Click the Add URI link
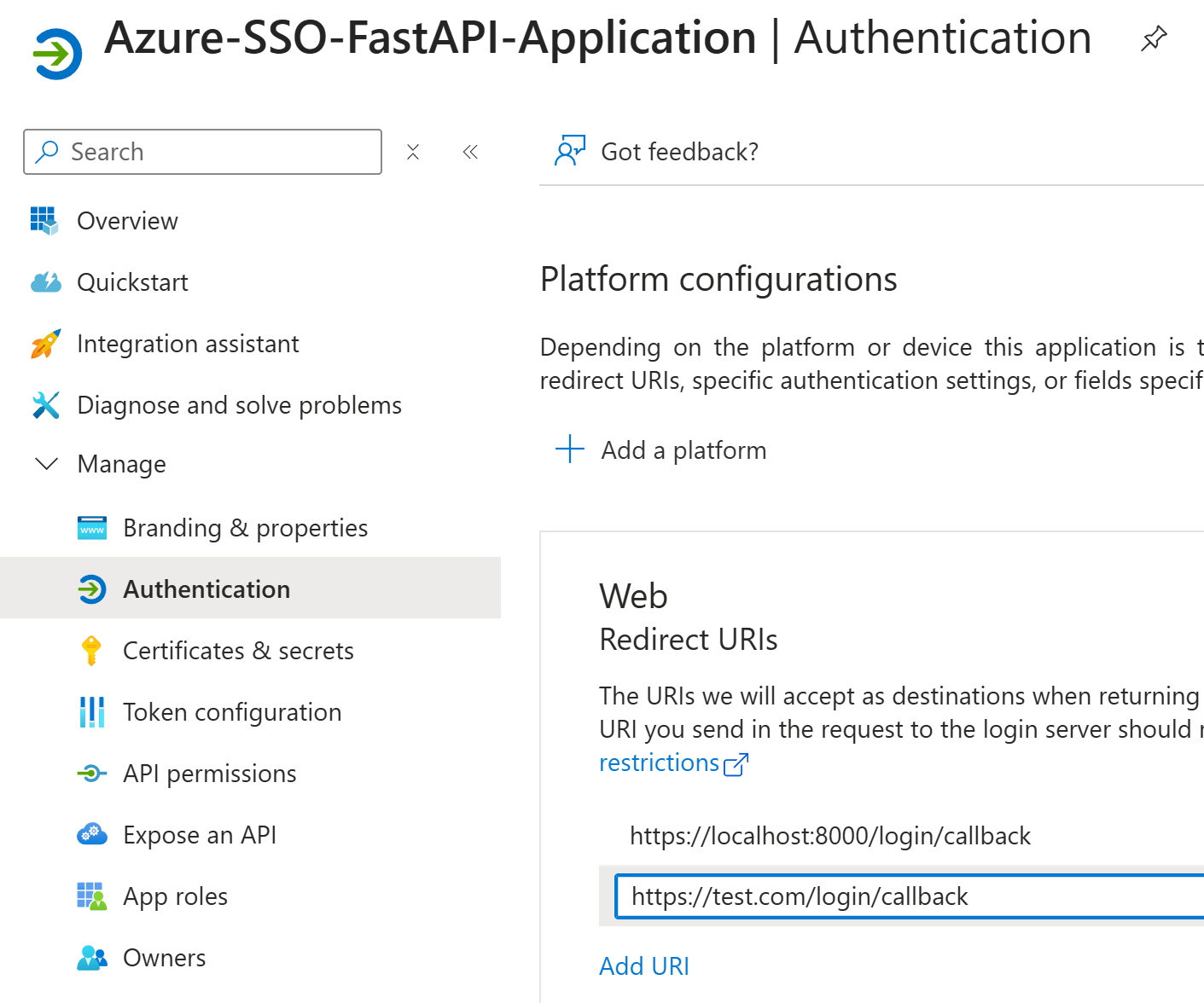Viewport: 1204px width, 1003px height. (x=644, y=966)
